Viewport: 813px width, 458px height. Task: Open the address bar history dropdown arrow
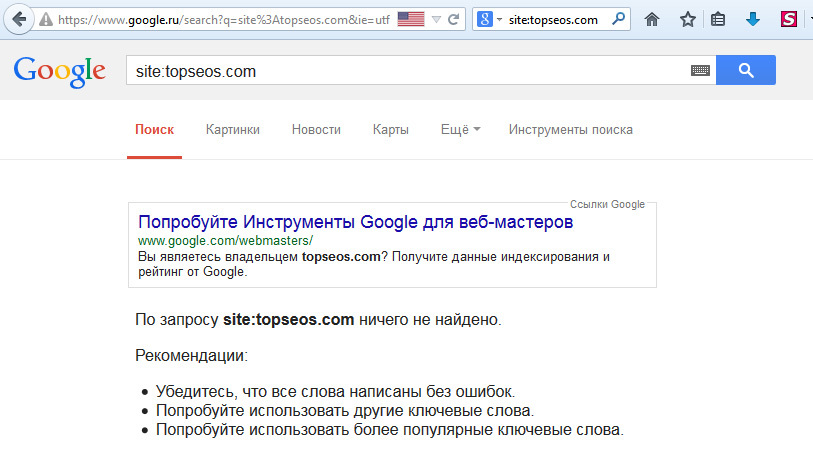pyautogui.click(x=437, y=20)
